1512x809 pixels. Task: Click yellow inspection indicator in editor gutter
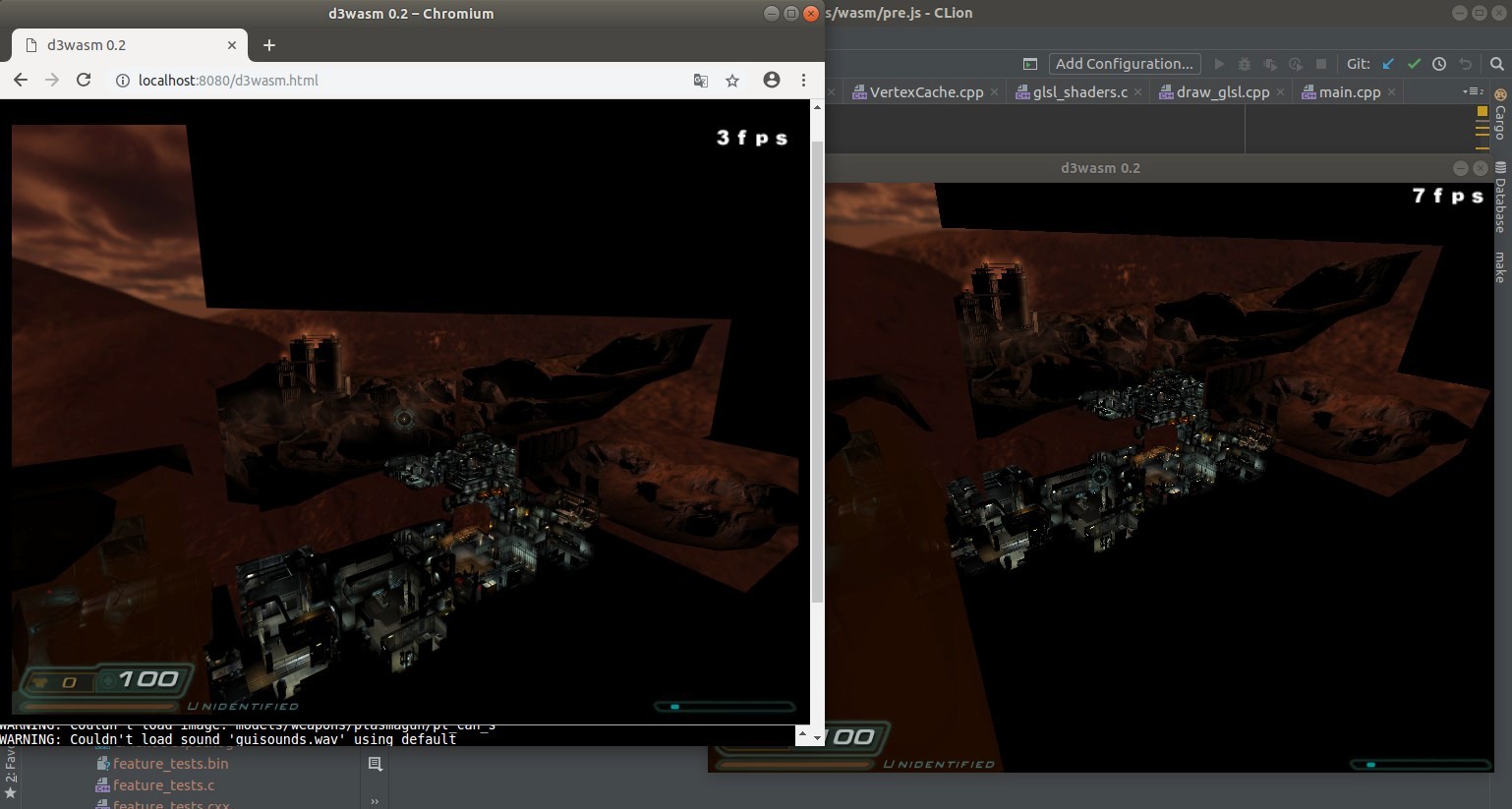pos(1483,112)
